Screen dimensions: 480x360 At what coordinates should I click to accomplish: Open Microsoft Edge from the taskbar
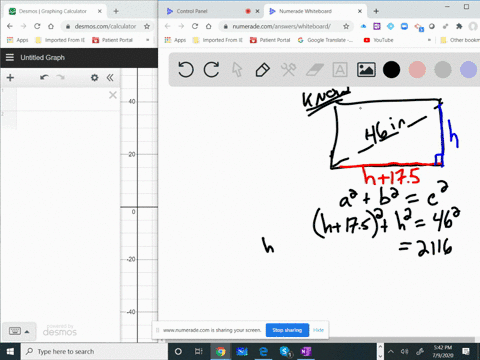pos(263,351)
